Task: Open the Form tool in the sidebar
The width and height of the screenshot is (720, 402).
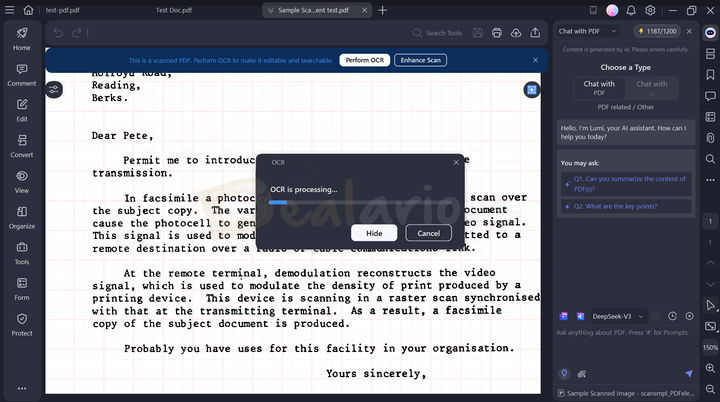Action: click(x=22, y=289)
